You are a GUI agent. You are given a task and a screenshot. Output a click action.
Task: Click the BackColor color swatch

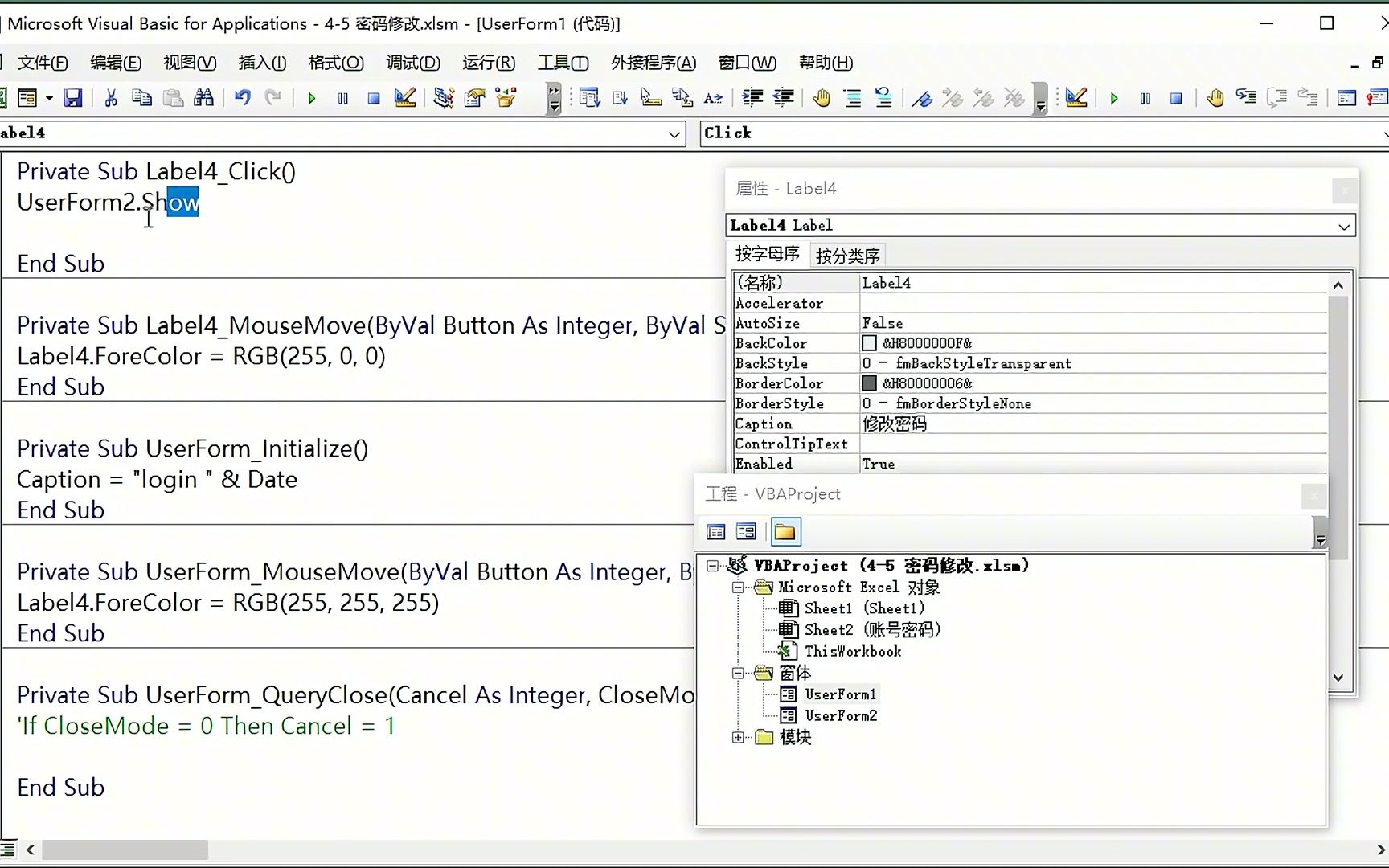[x=869, y=343]
